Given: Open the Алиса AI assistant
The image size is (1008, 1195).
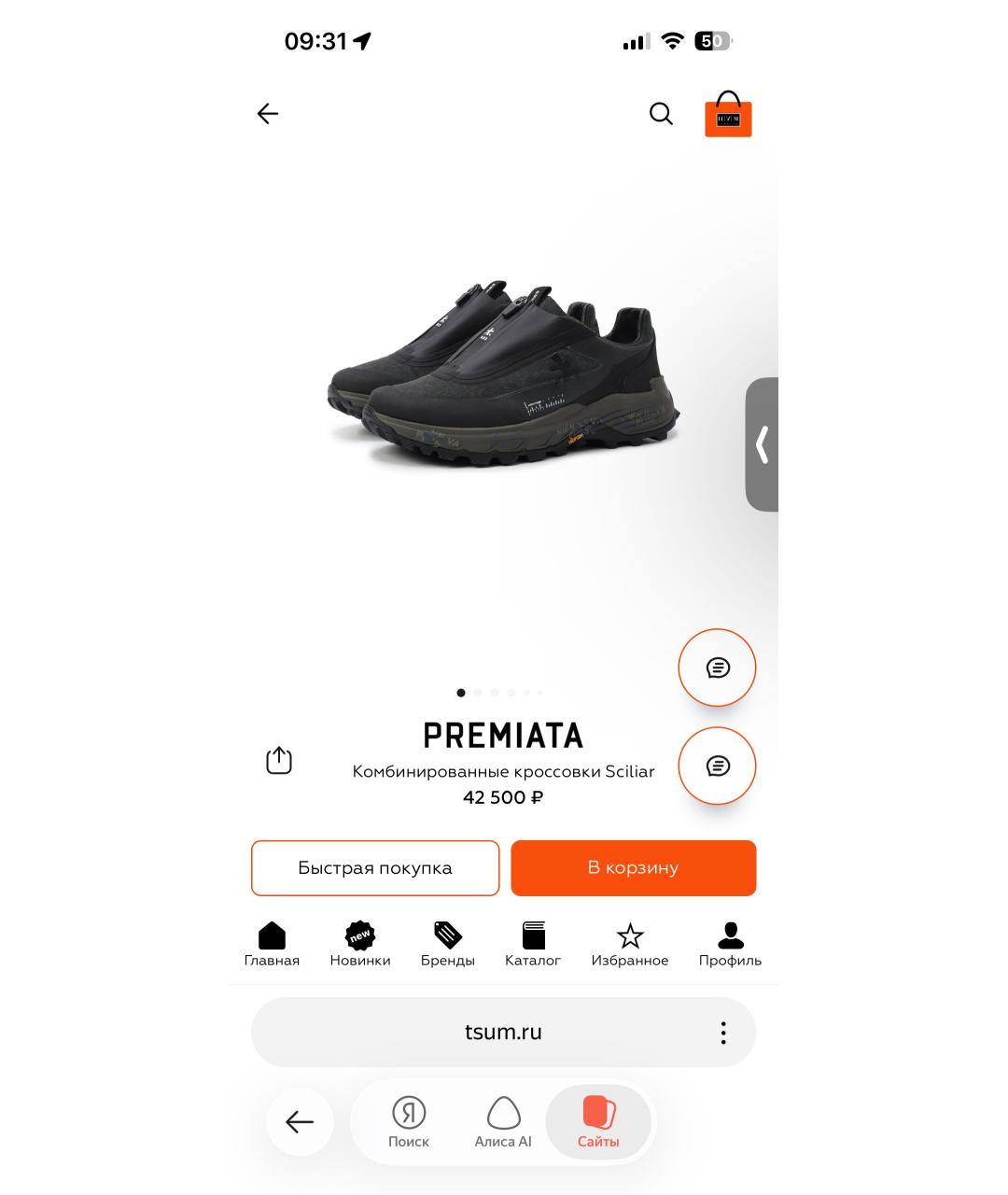Looking at the screenshot, I should tap(503, 1122).
